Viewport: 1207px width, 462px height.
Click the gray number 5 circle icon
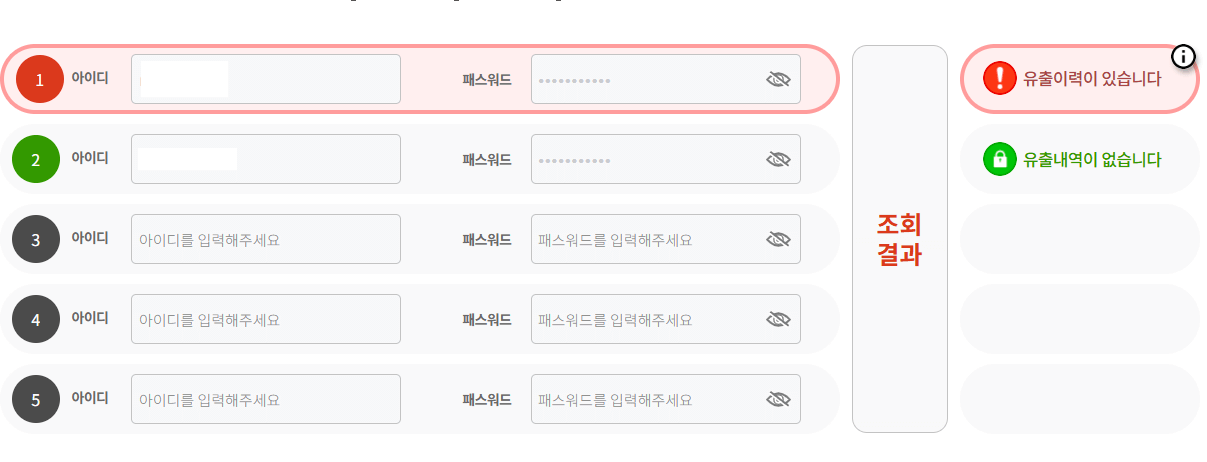36,399
